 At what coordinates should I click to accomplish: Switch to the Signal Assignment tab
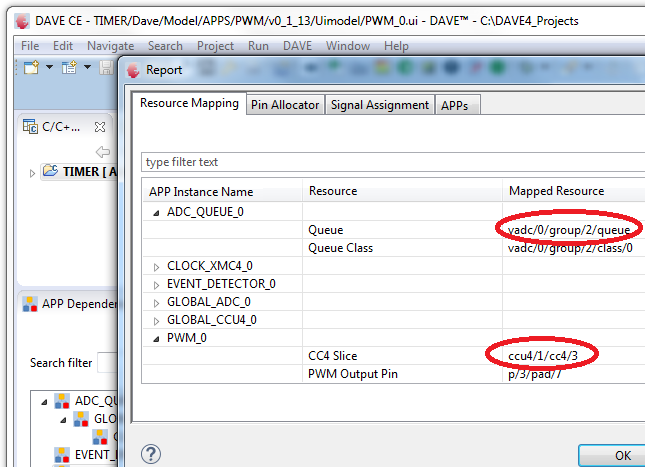380,105
